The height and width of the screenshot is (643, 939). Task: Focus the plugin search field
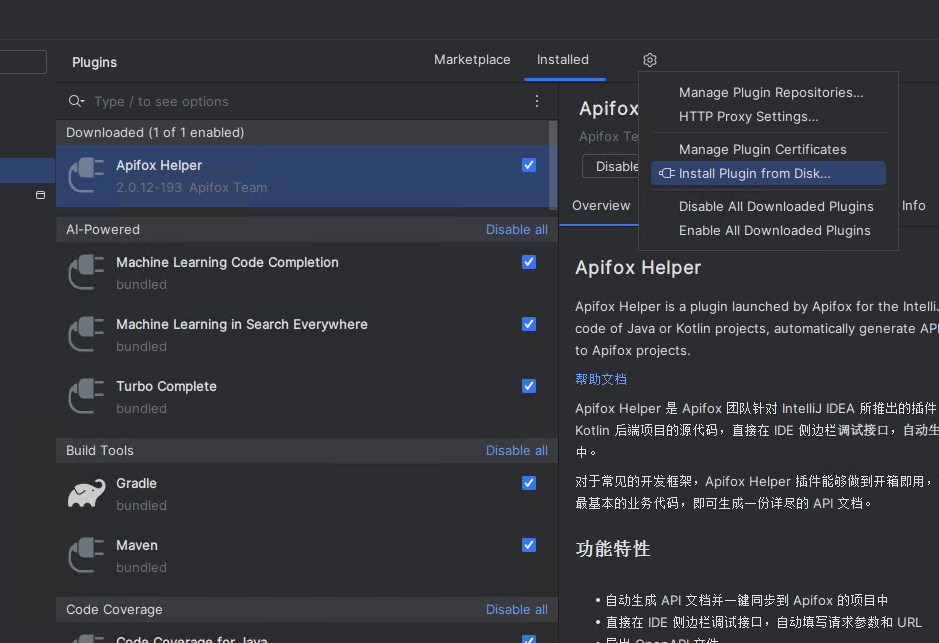(x=311, y=101)
